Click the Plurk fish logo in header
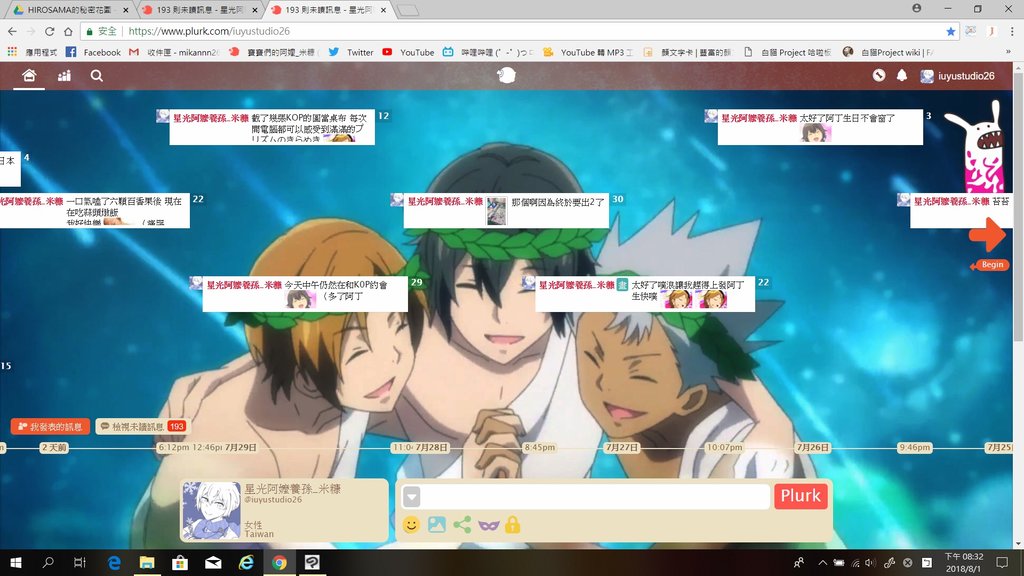Image resolution: width=1024 pixels, height=576 pixels. pos(506,76)
